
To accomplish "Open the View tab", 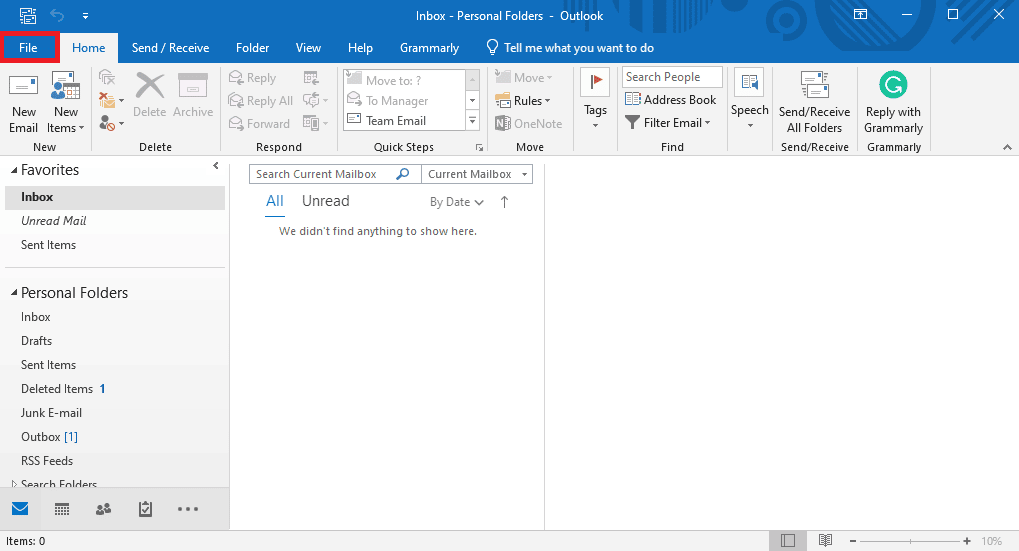I will pos(308,48).
